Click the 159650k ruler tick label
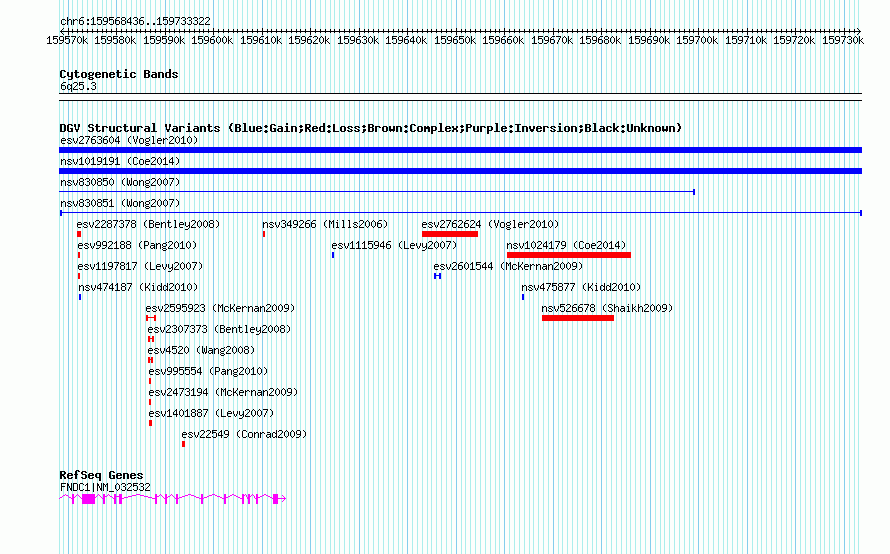 (455, 40)
